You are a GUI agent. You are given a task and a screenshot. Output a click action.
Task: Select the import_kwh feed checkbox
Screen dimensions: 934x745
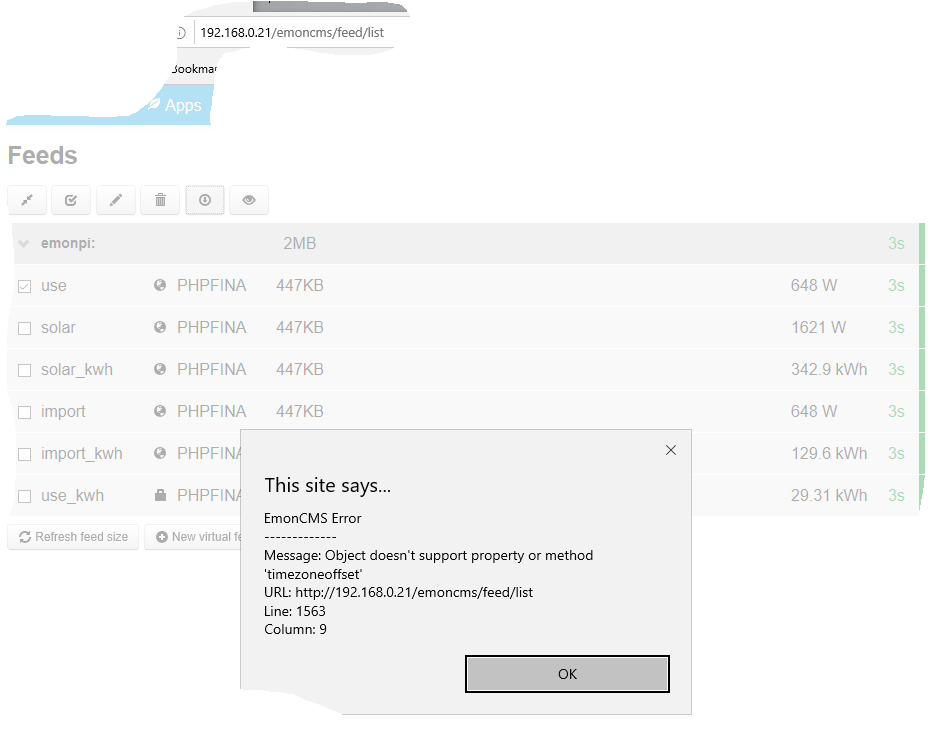24,454
